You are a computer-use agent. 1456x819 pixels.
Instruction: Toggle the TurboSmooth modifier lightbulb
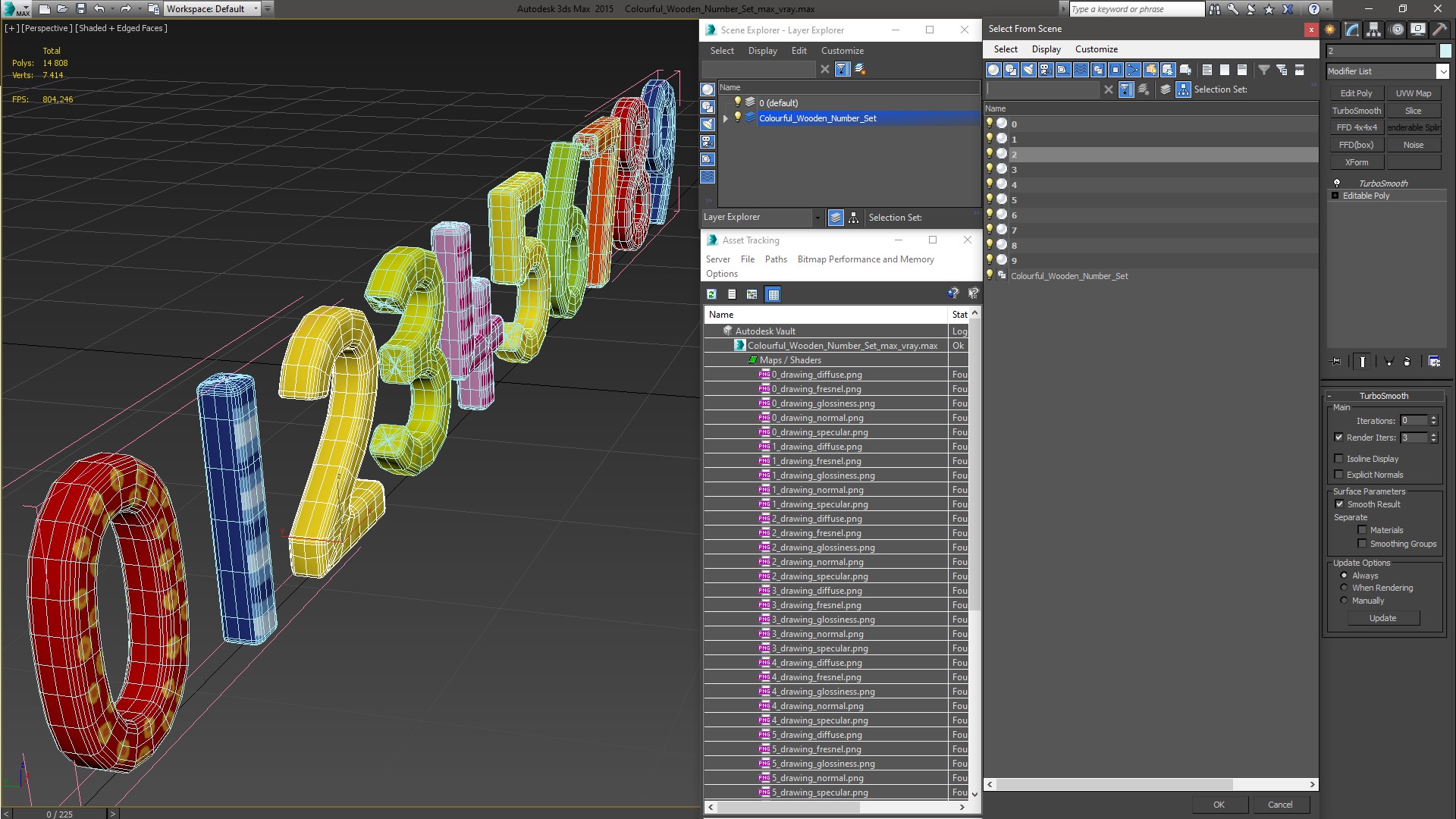(x=1337, y=184)
